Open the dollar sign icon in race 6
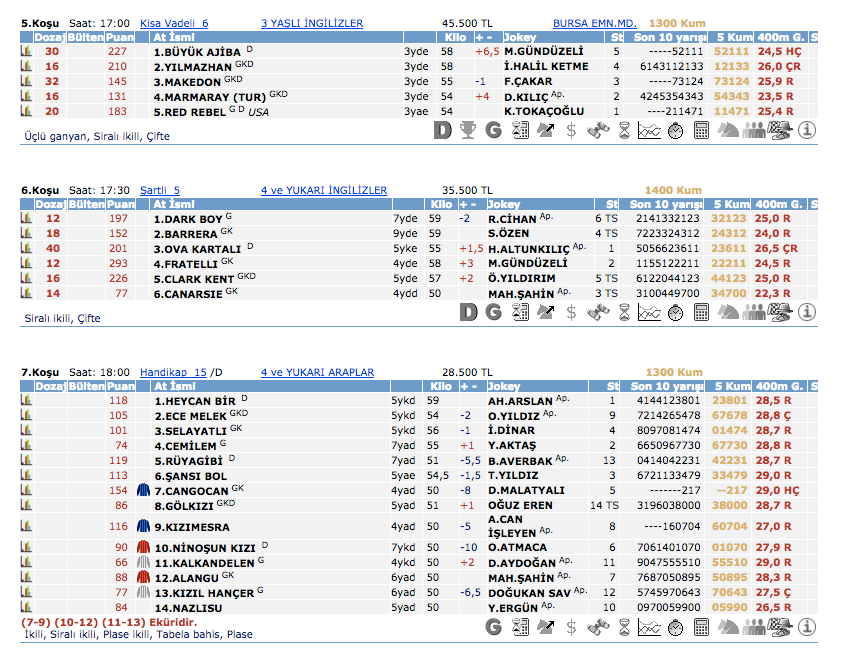Viewport: 847px width, 658px height. (x=571, y=312)
